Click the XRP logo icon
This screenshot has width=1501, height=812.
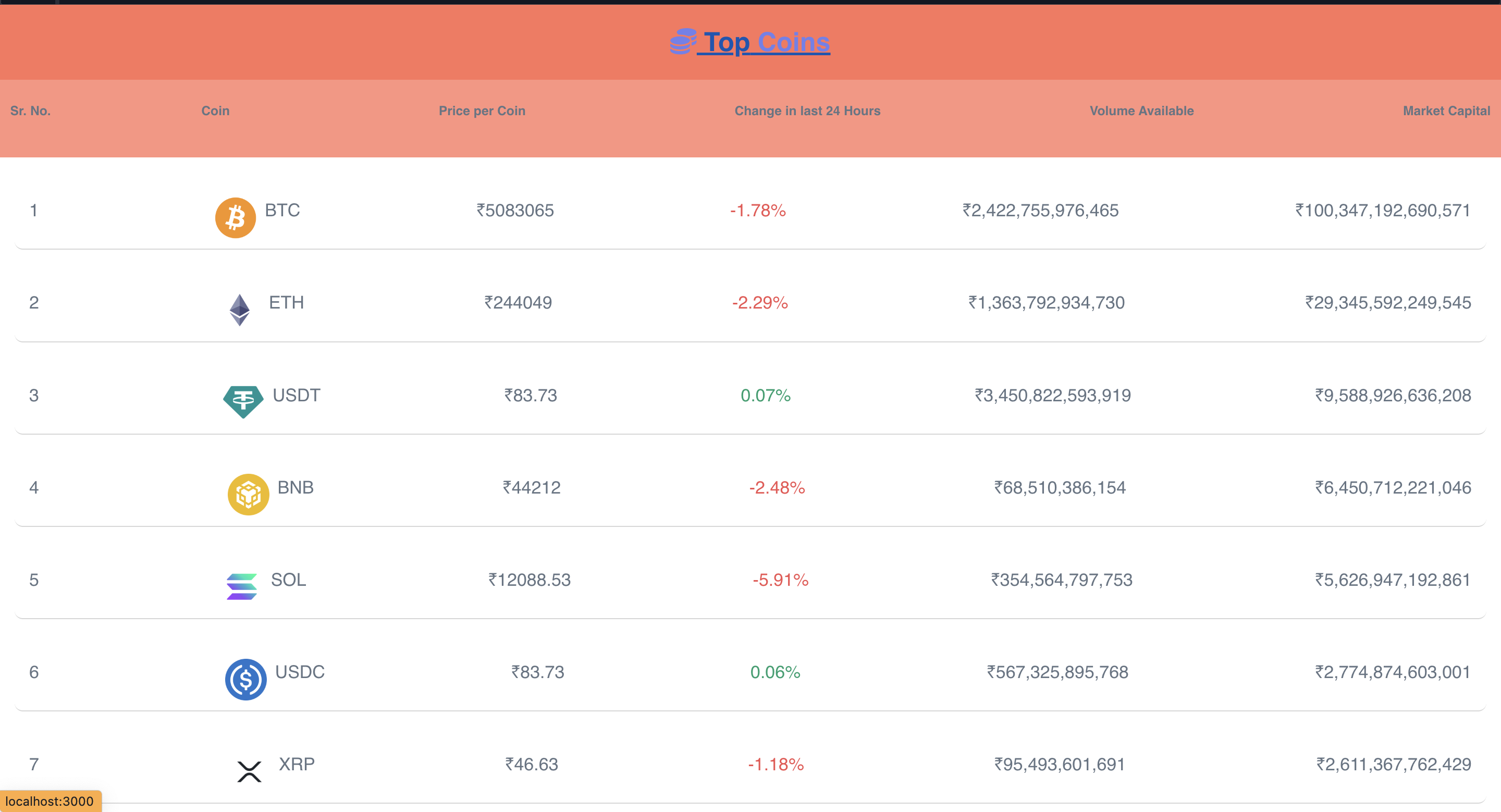coord(250,771)
